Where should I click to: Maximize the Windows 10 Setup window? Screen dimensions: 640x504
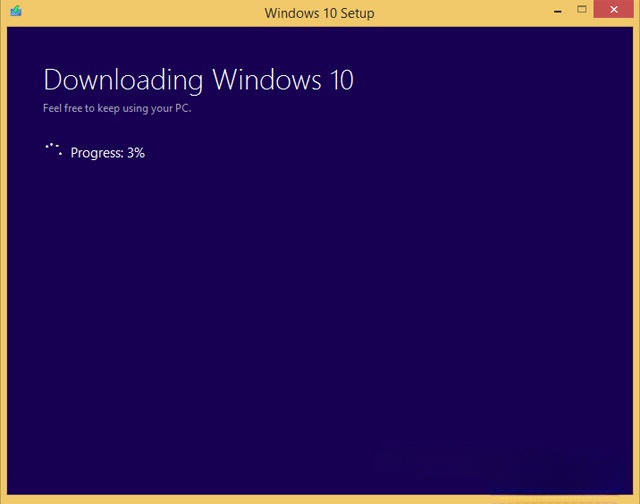click(x=582, y=9)
